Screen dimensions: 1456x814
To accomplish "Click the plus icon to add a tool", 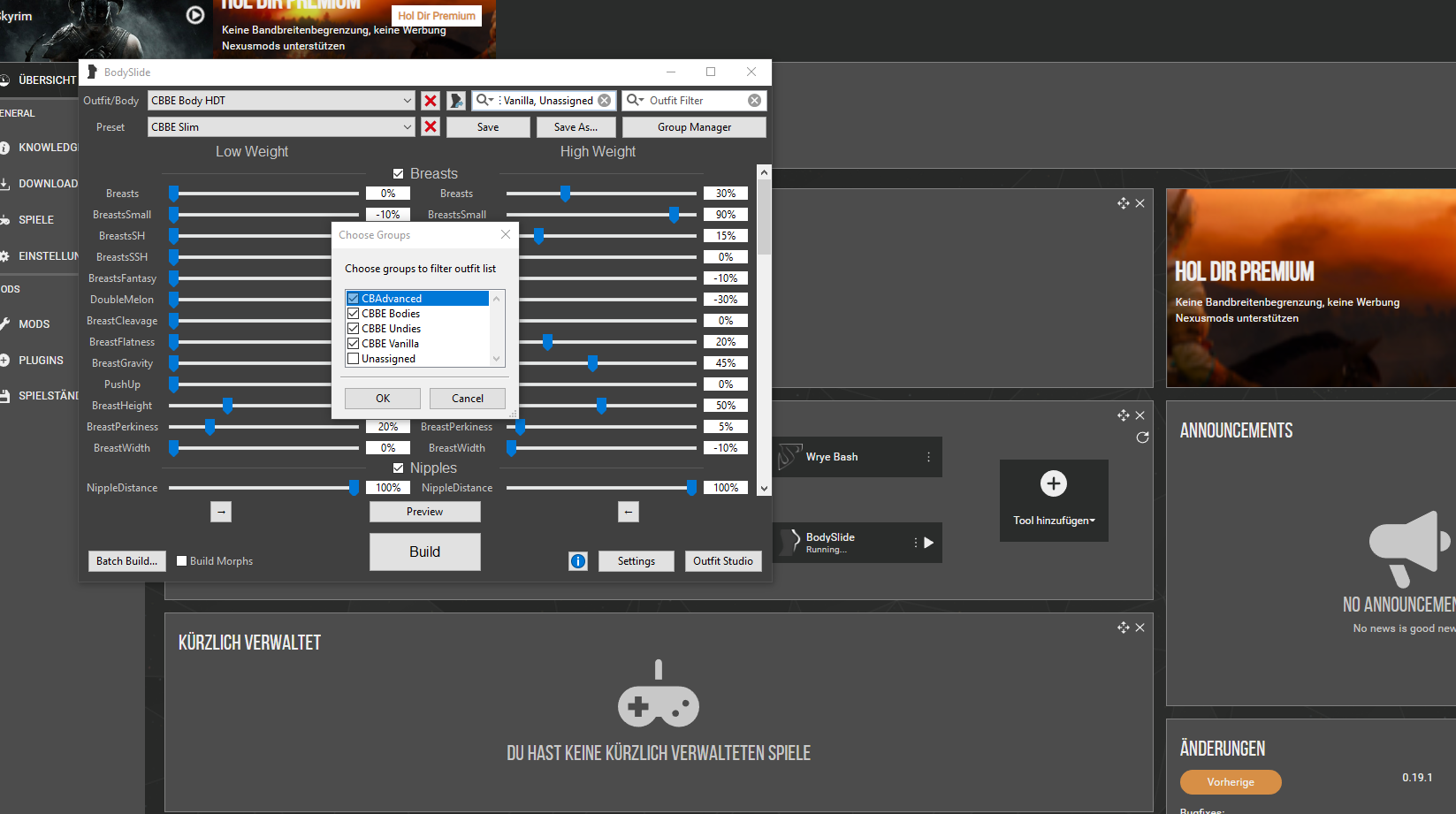I will click(x=1054, y=483).
